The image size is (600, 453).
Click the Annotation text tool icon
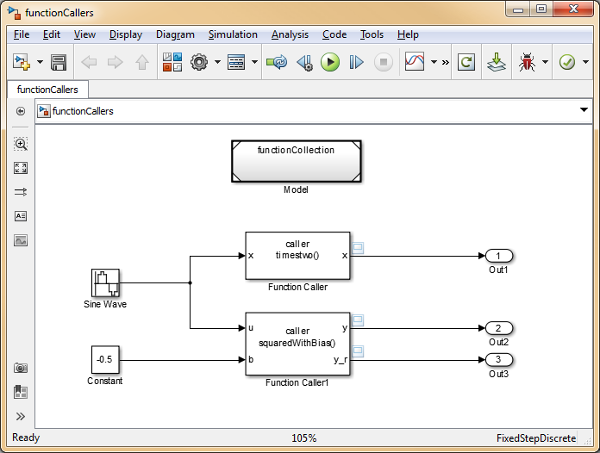pyautogui.click(x=21, y=216)
